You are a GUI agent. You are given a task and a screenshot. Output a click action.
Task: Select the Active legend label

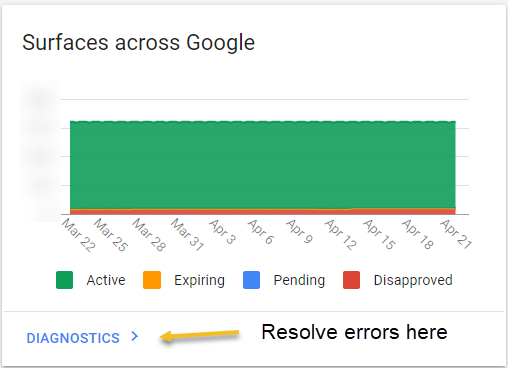pos(106,280)
